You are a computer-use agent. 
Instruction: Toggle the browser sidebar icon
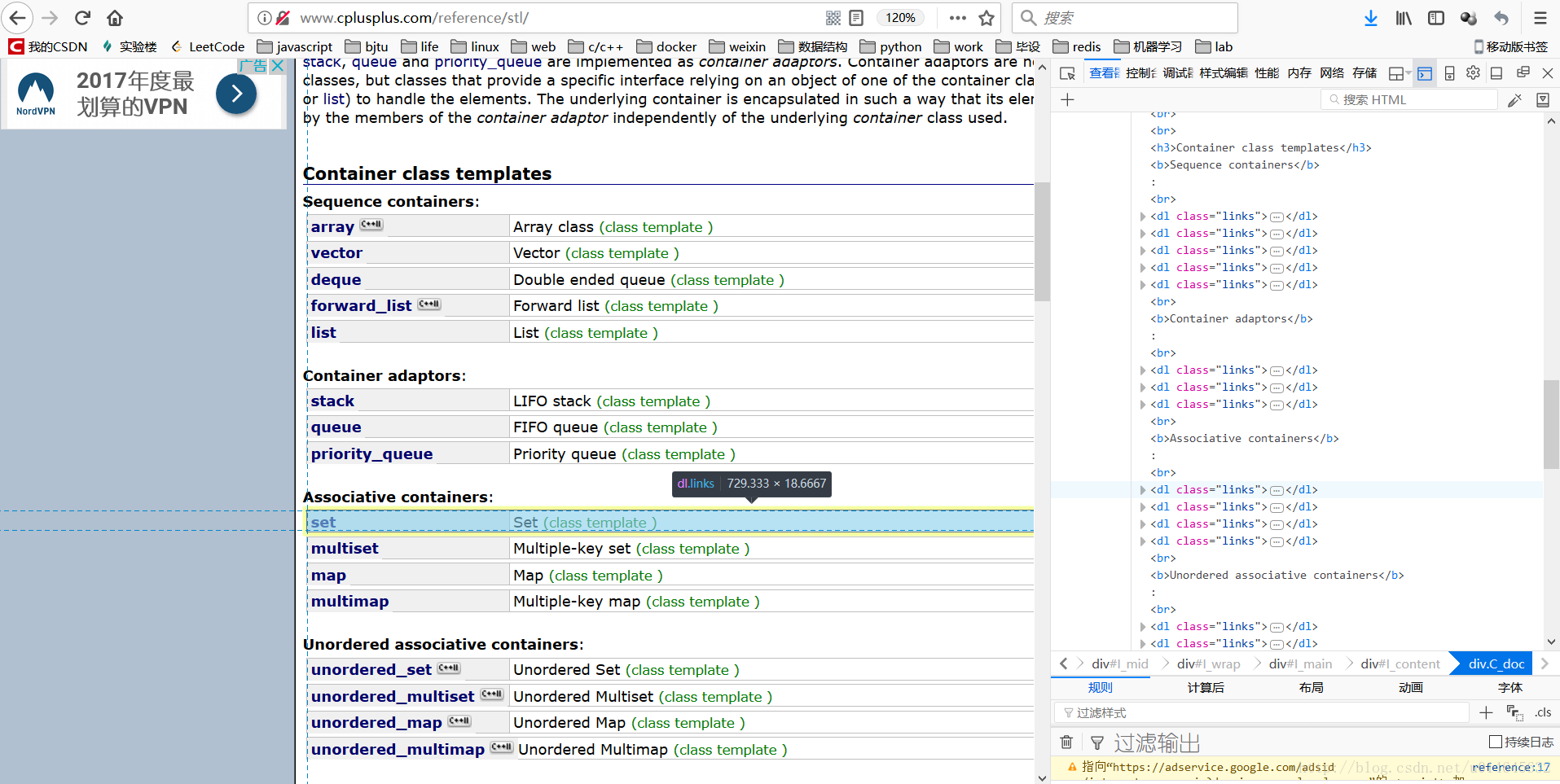(x=1436, y=18)
